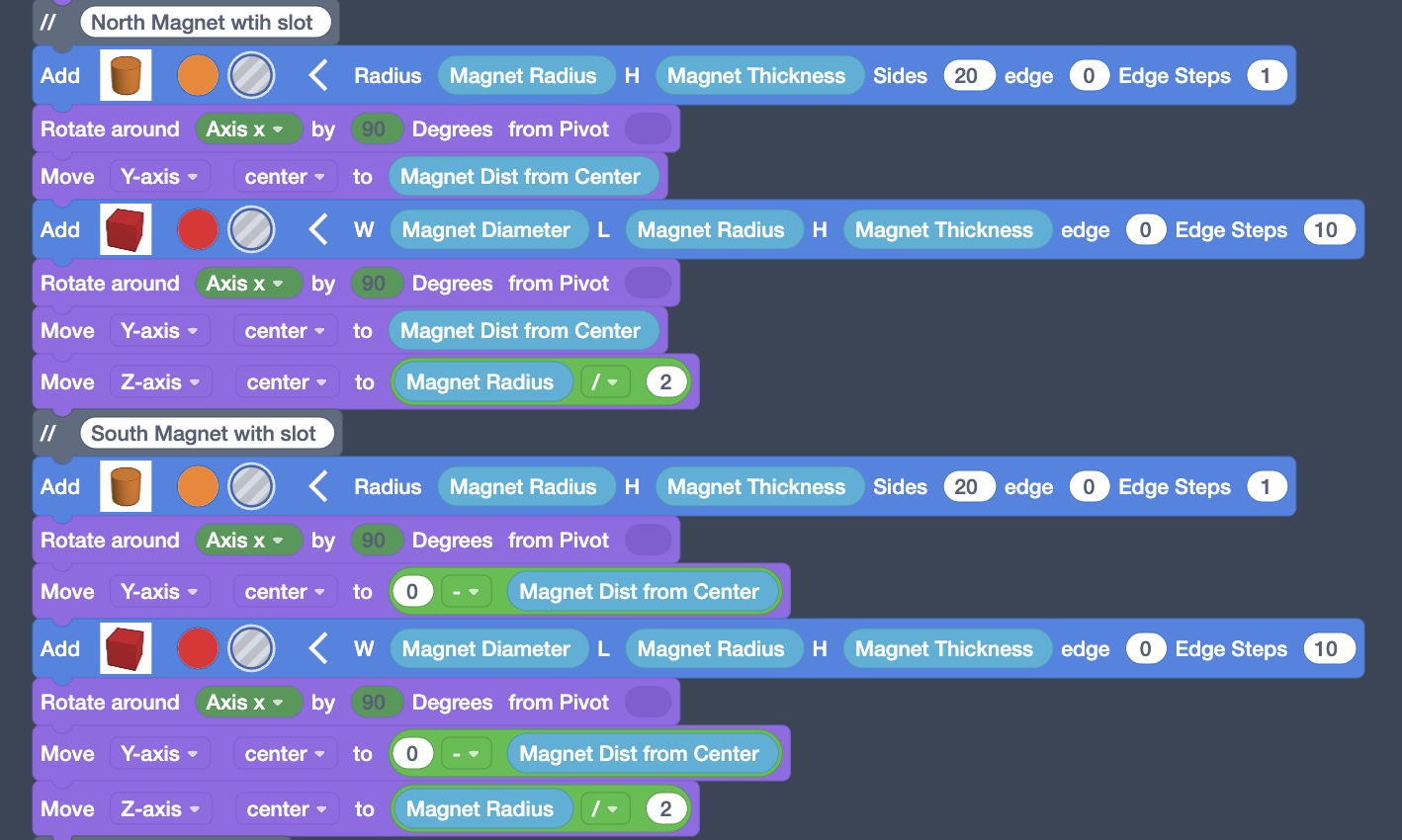Click the // comment marker beside North Magnet text
Image resolution: width=1402 pixels, height=840 pixels.
pos(48,23)
